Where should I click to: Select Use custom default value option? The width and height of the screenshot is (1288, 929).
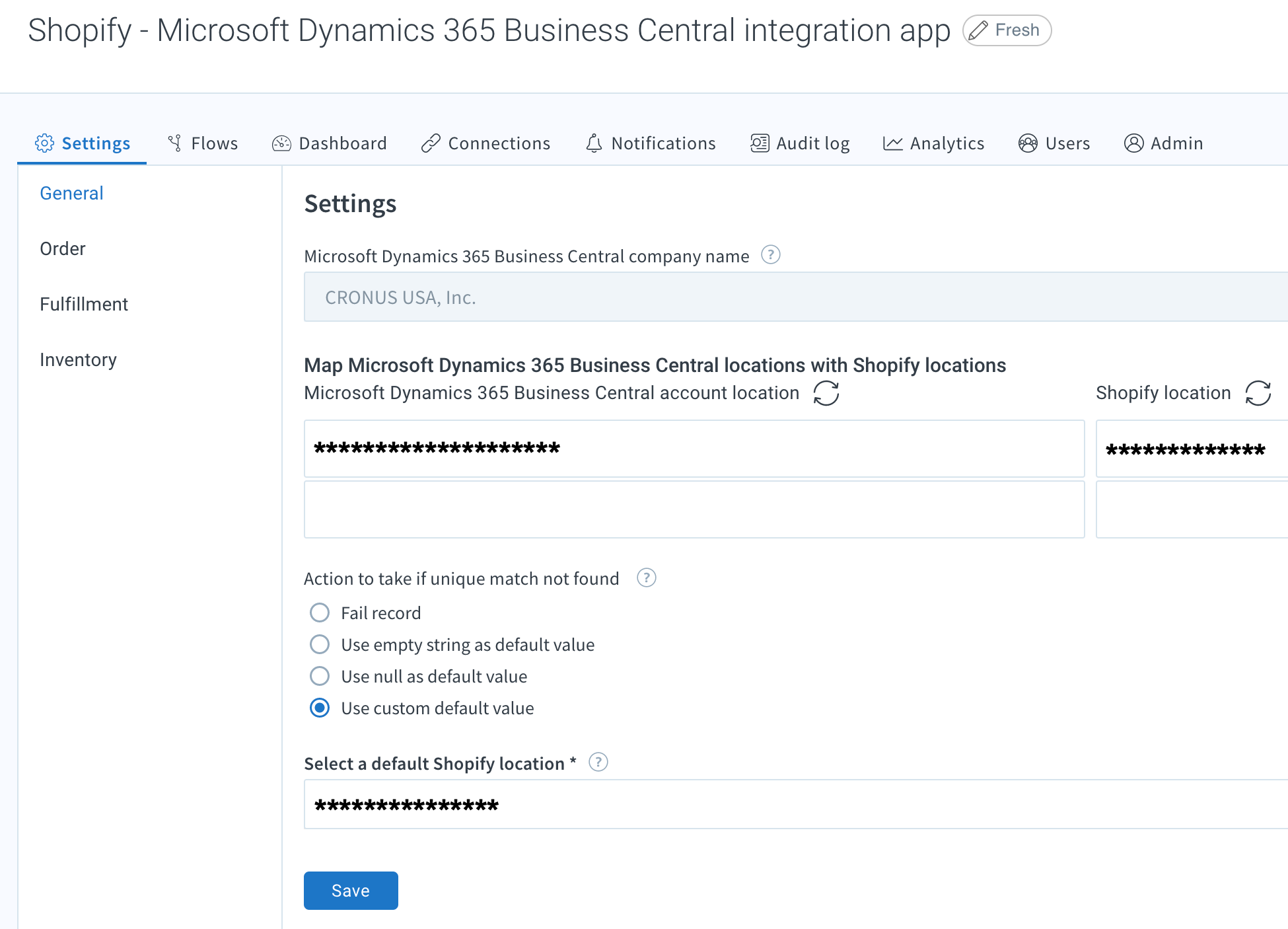tap(320, 708)
